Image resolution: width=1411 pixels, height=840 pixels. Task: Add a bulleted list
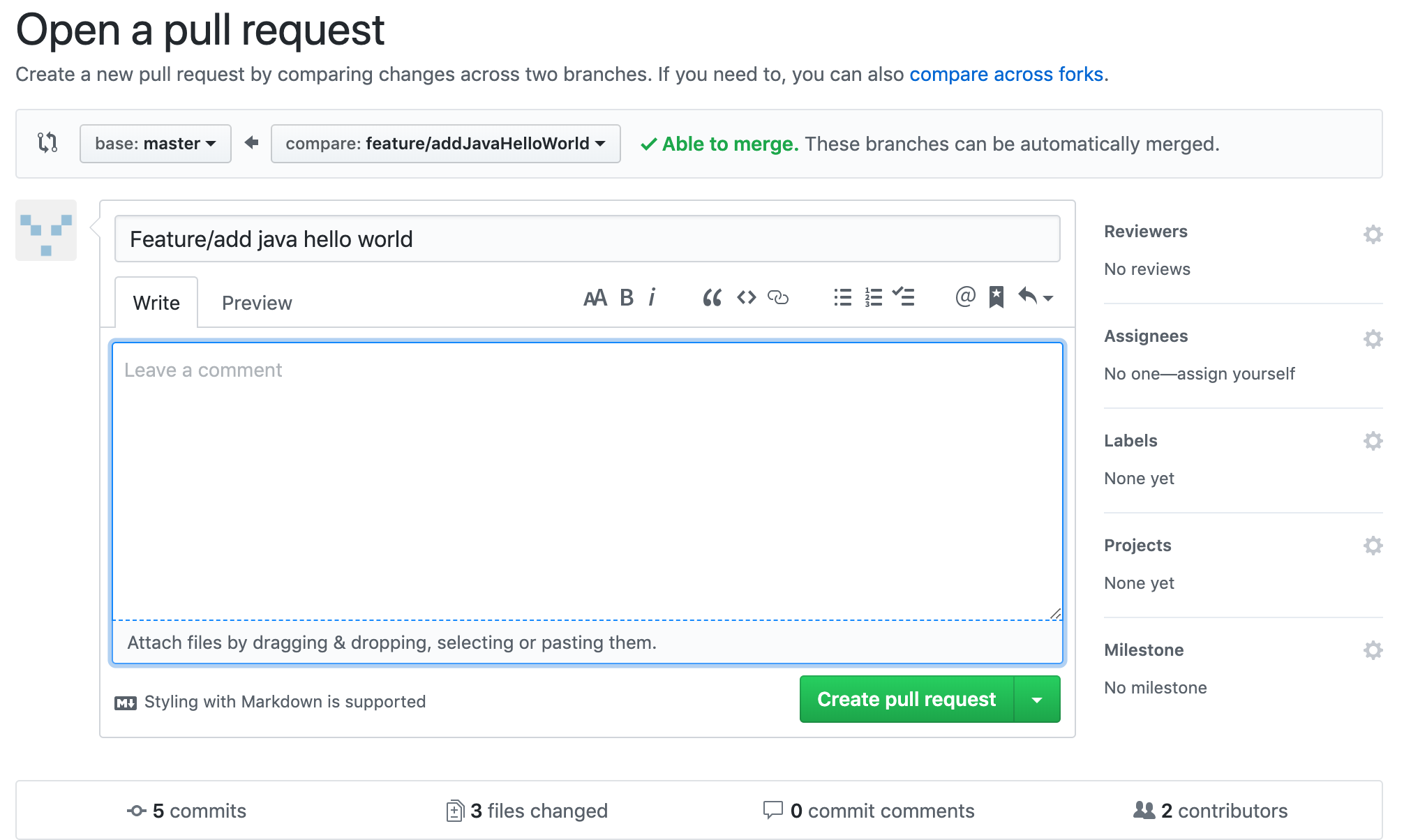[x=842, y=298]
